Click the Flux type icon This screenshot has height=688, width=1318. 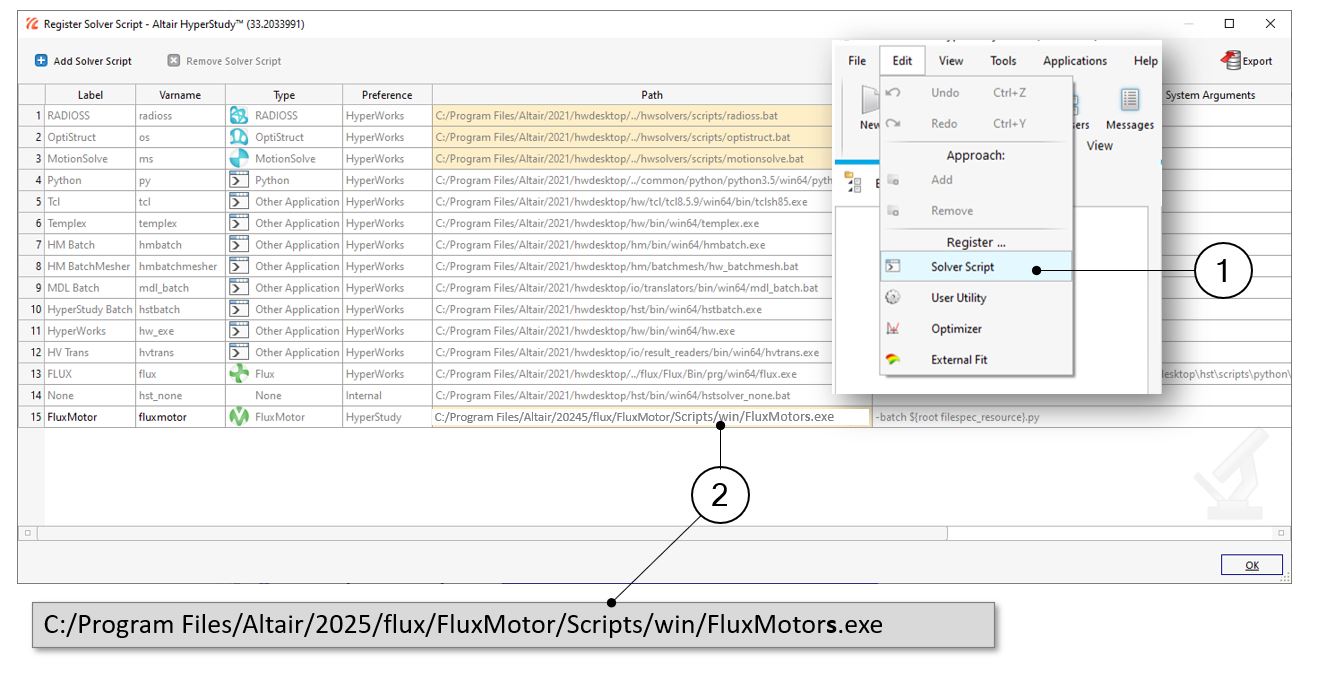[x=239, y=374]
